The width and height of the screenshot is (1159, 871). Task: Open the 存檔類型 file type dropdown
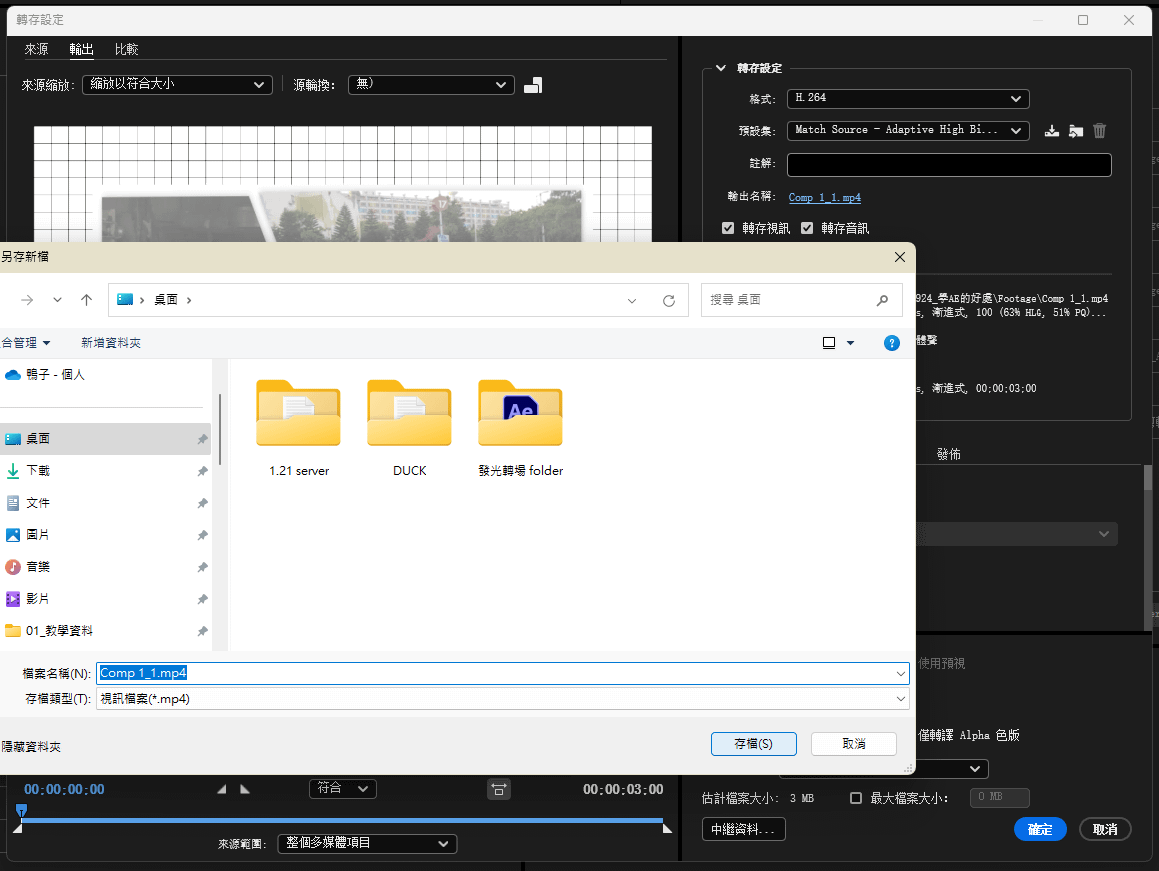click(x=501, y=698)
